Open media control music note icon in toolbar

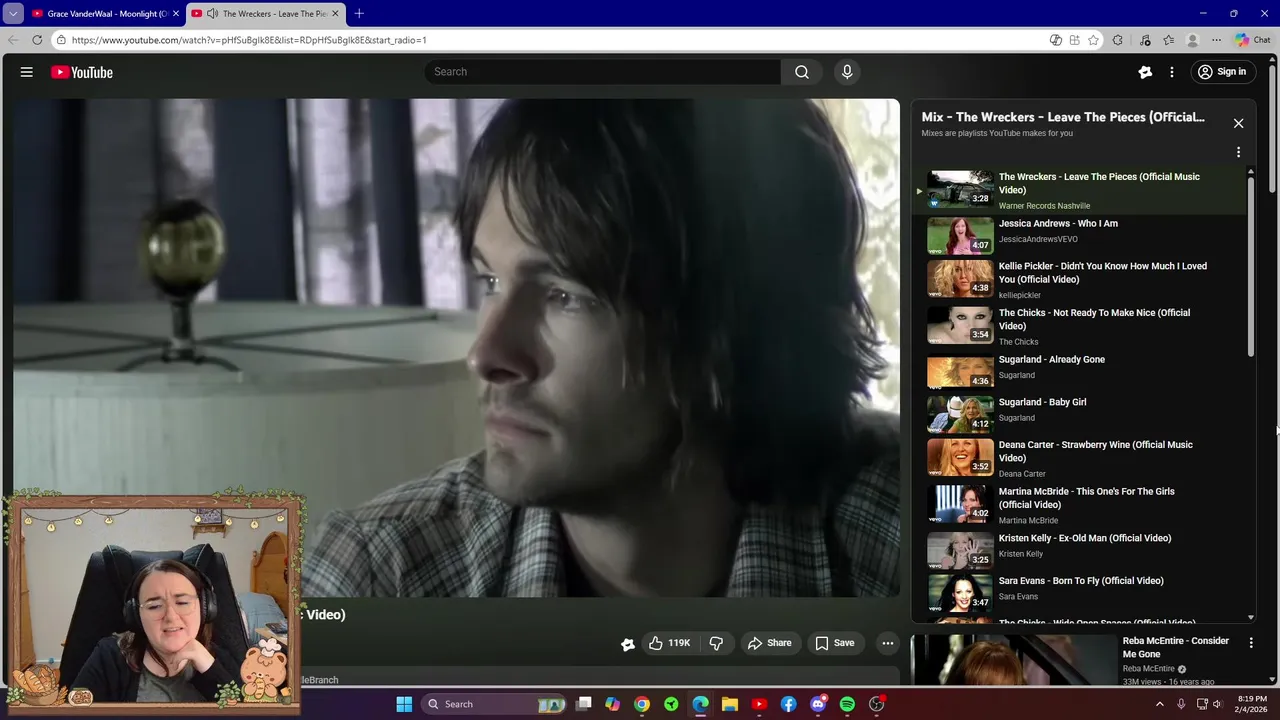[x=1145, y=40]
